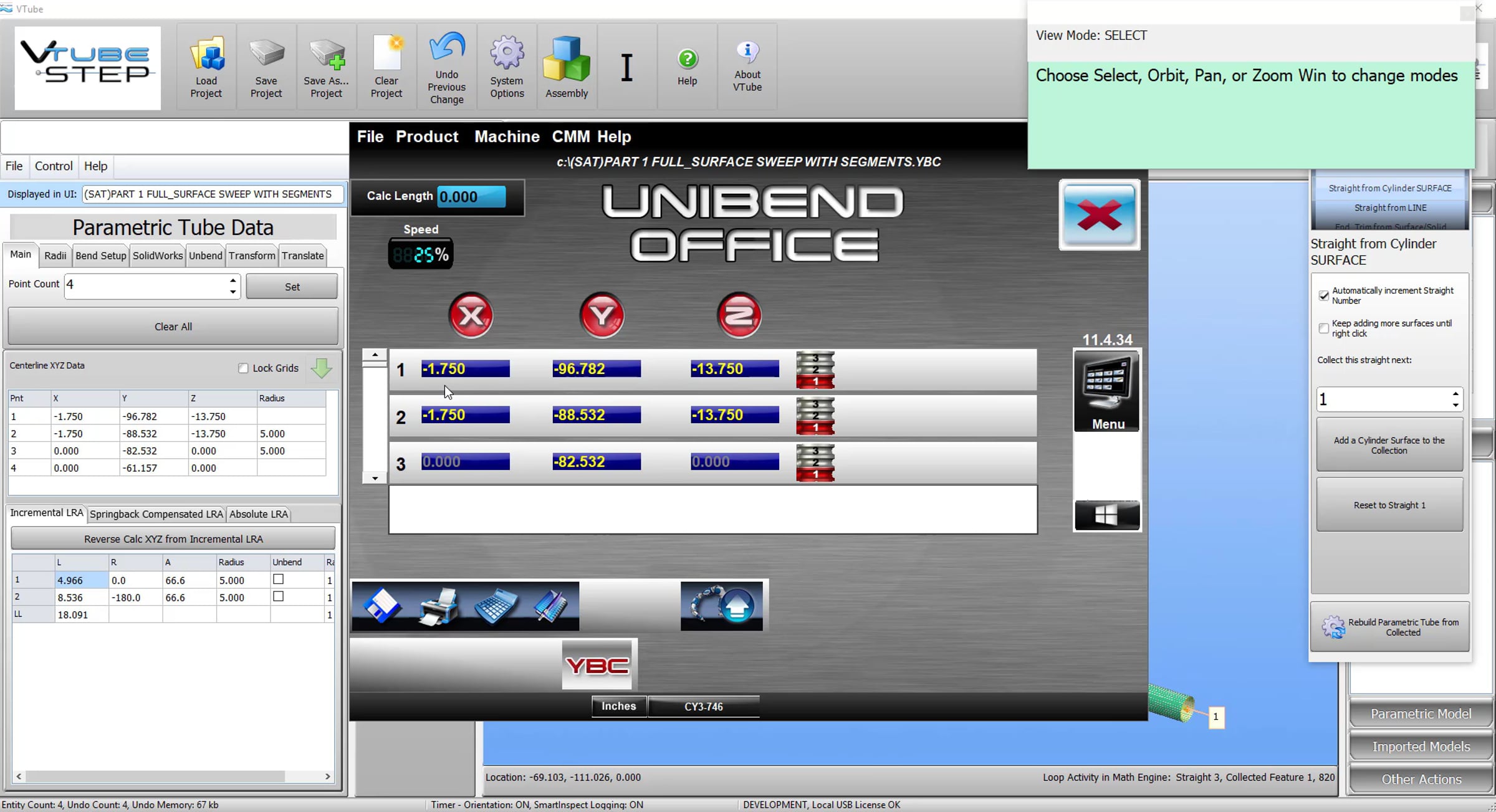Enable Keep adding more surfaces until right click

(x=1323, y=328)
